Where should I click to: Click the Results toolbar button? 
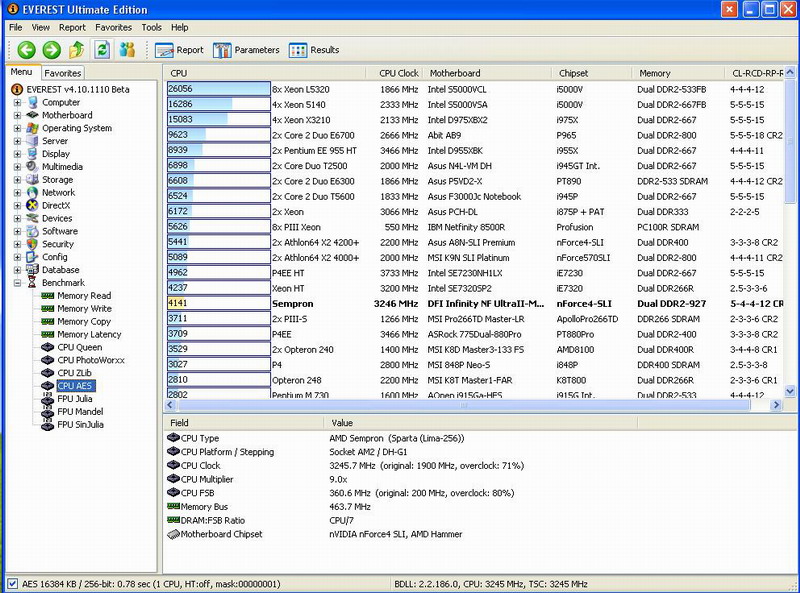point(314,50)
